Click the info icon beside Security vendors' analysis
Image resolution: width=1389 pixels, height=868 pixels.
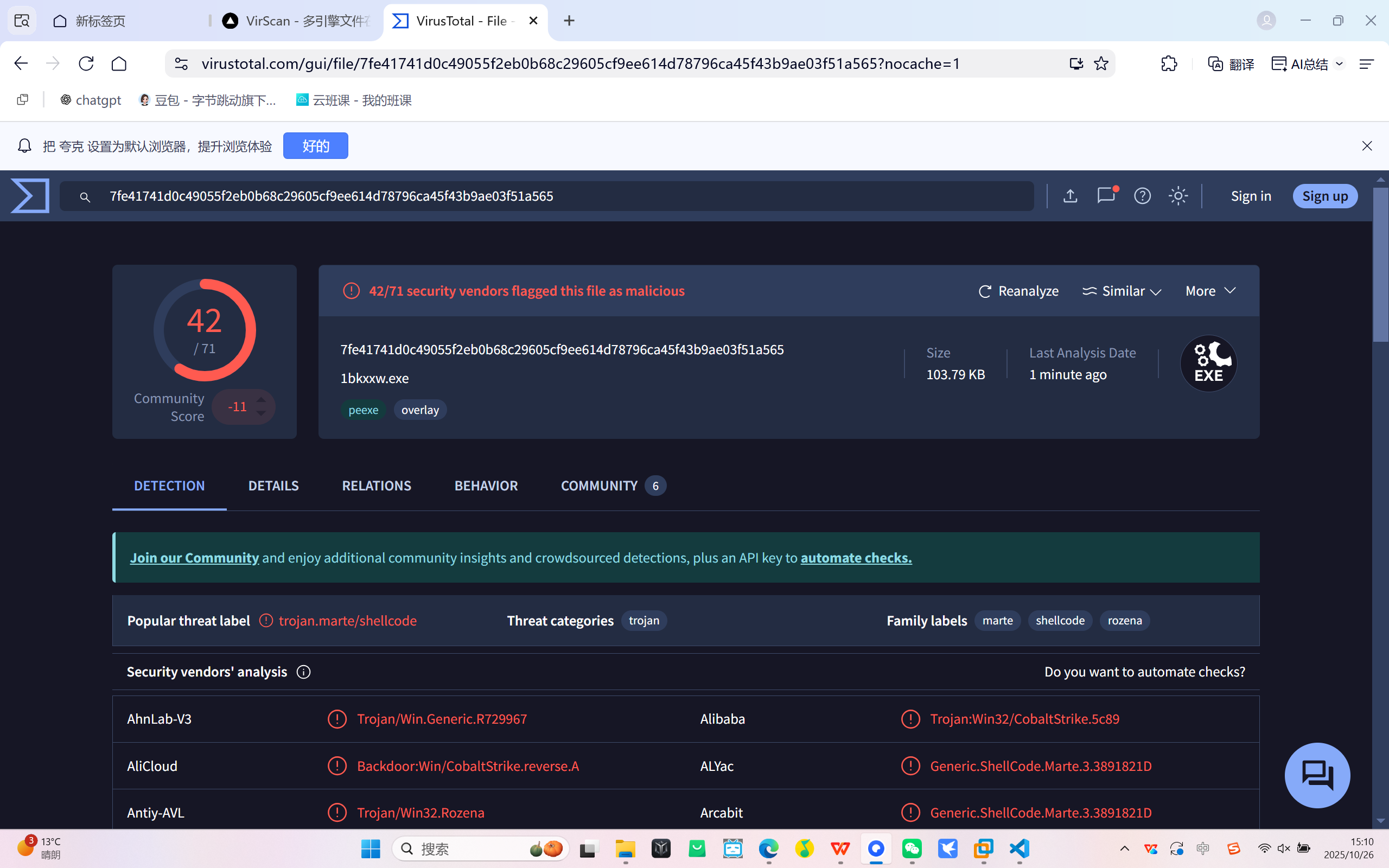[304, 672]
